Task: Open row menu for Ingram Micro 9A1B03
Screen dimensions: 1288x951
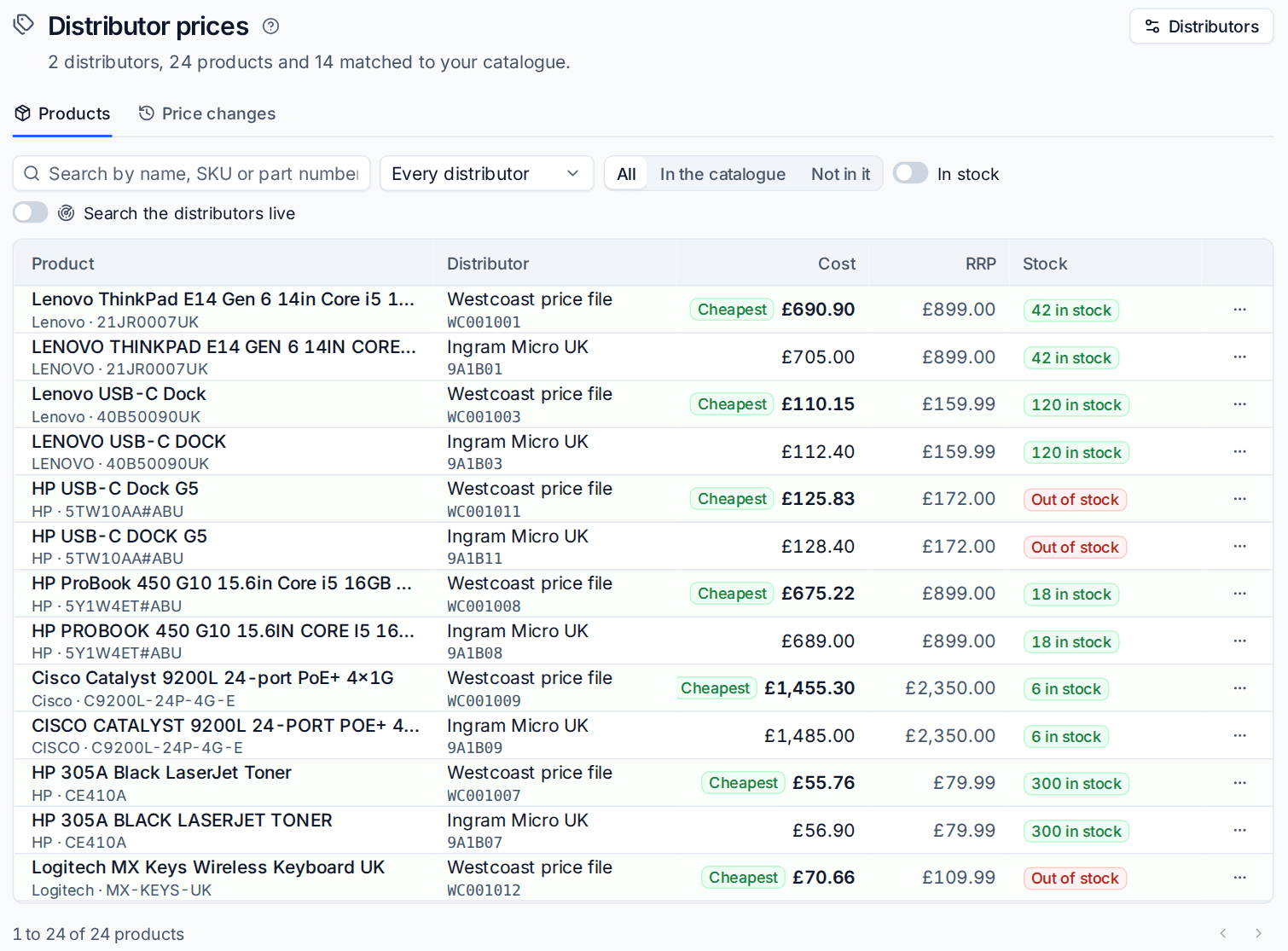Action: tap(1239, 452)
